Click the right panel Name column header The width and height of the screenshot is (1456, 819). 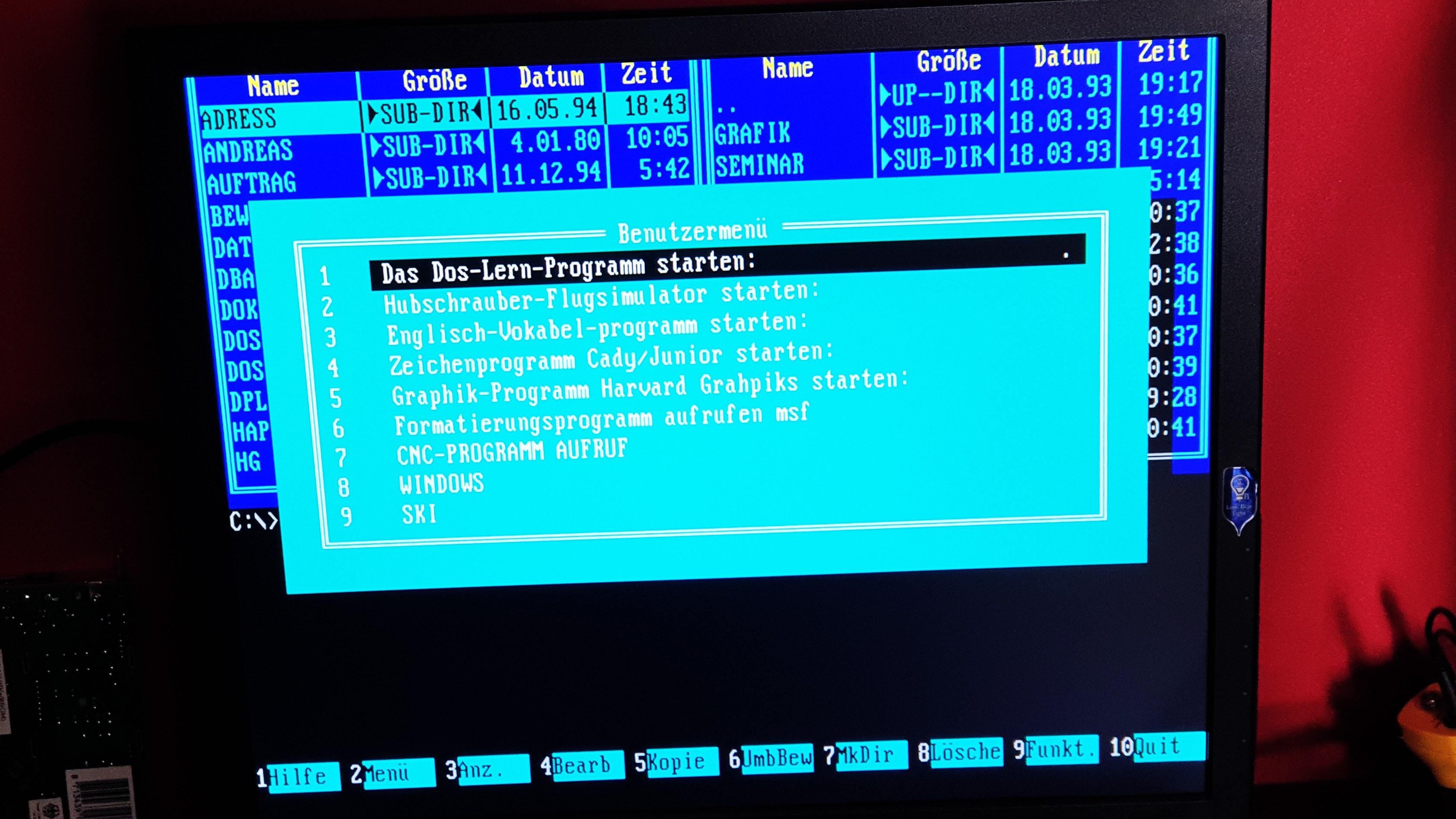[x=787, y=68]
